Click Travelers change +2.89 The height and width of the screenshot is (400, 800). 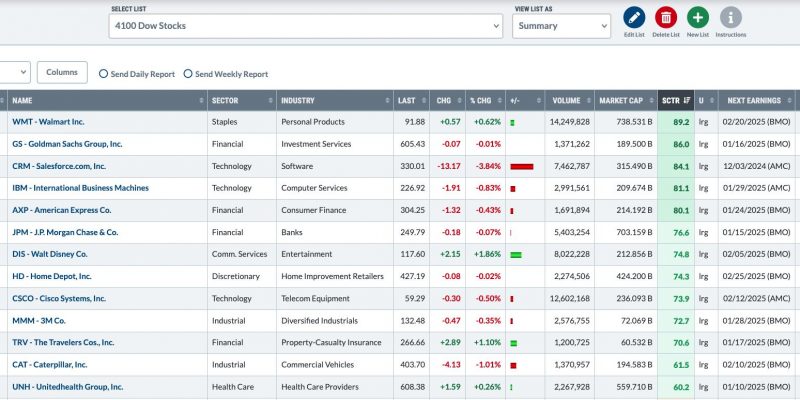[x=451, y=342]
